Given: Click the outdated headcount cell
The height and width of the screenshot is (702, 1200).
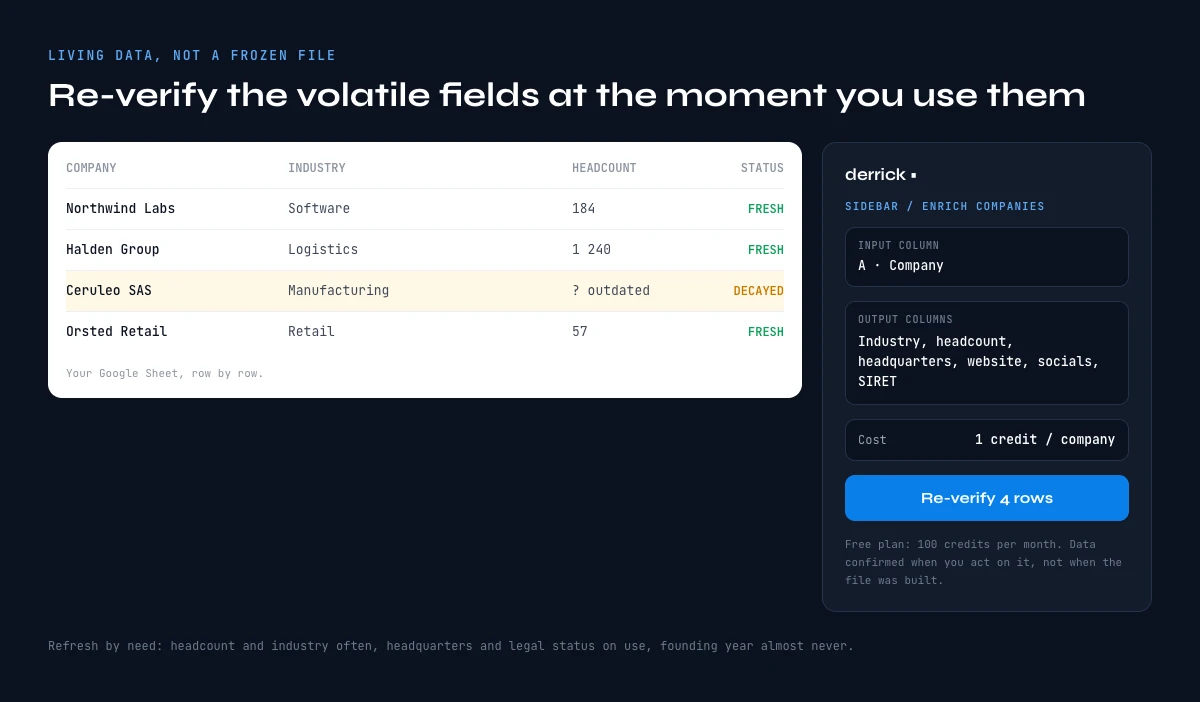Looking at the screenshot, I should click(611, 291).
